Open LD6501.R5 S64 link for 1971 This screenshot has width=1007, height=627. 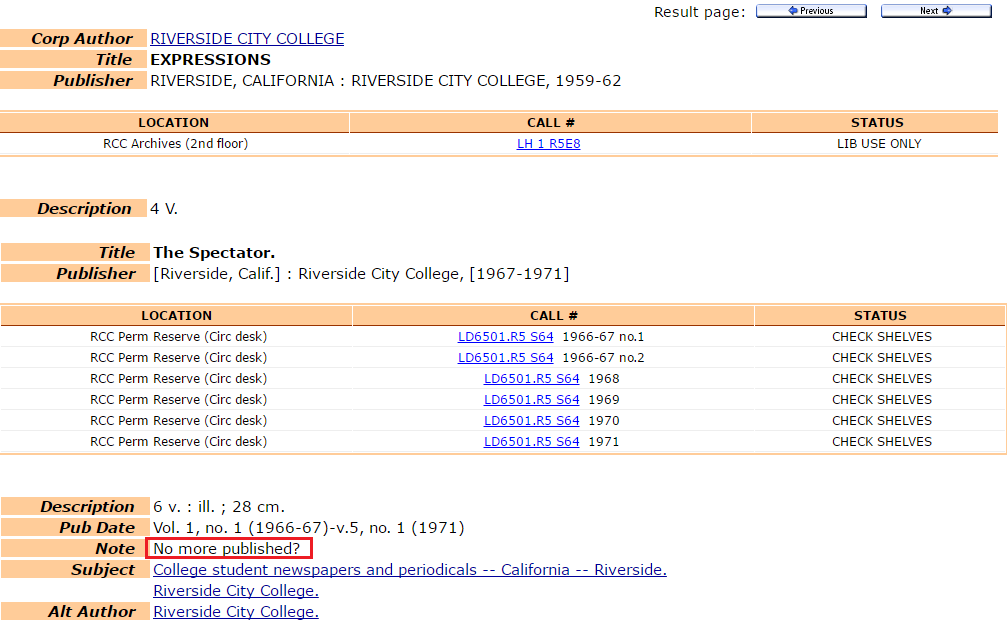click(x=532, y=442)
